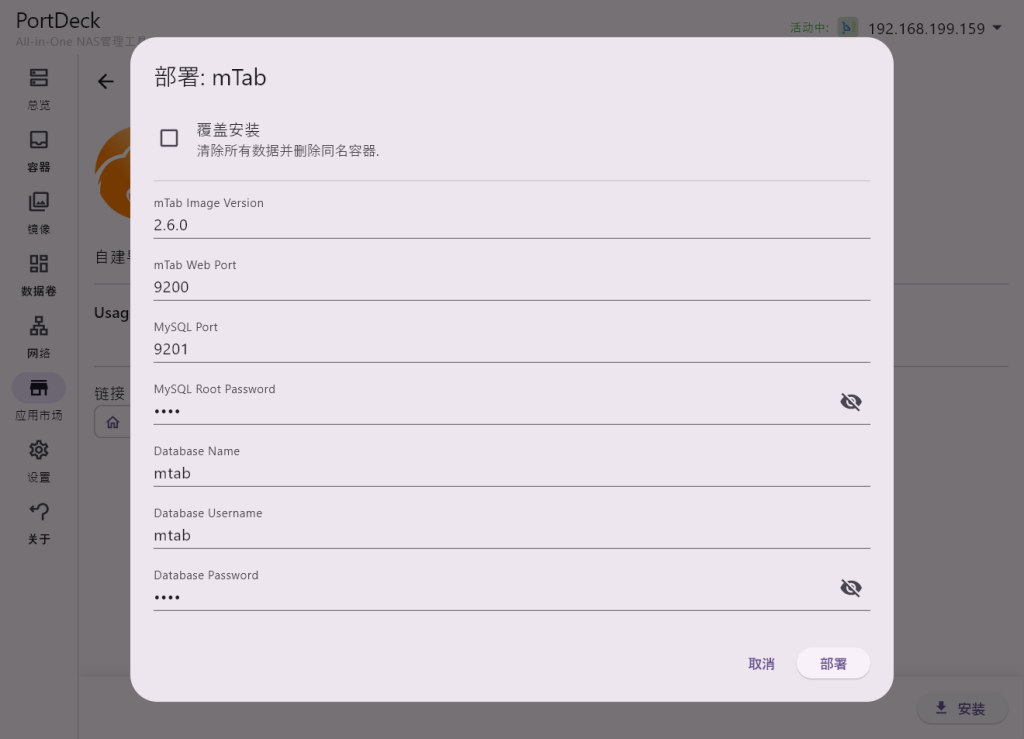Reveal the Database Password text
1024x739 pixels.
[x=850, y=588]
